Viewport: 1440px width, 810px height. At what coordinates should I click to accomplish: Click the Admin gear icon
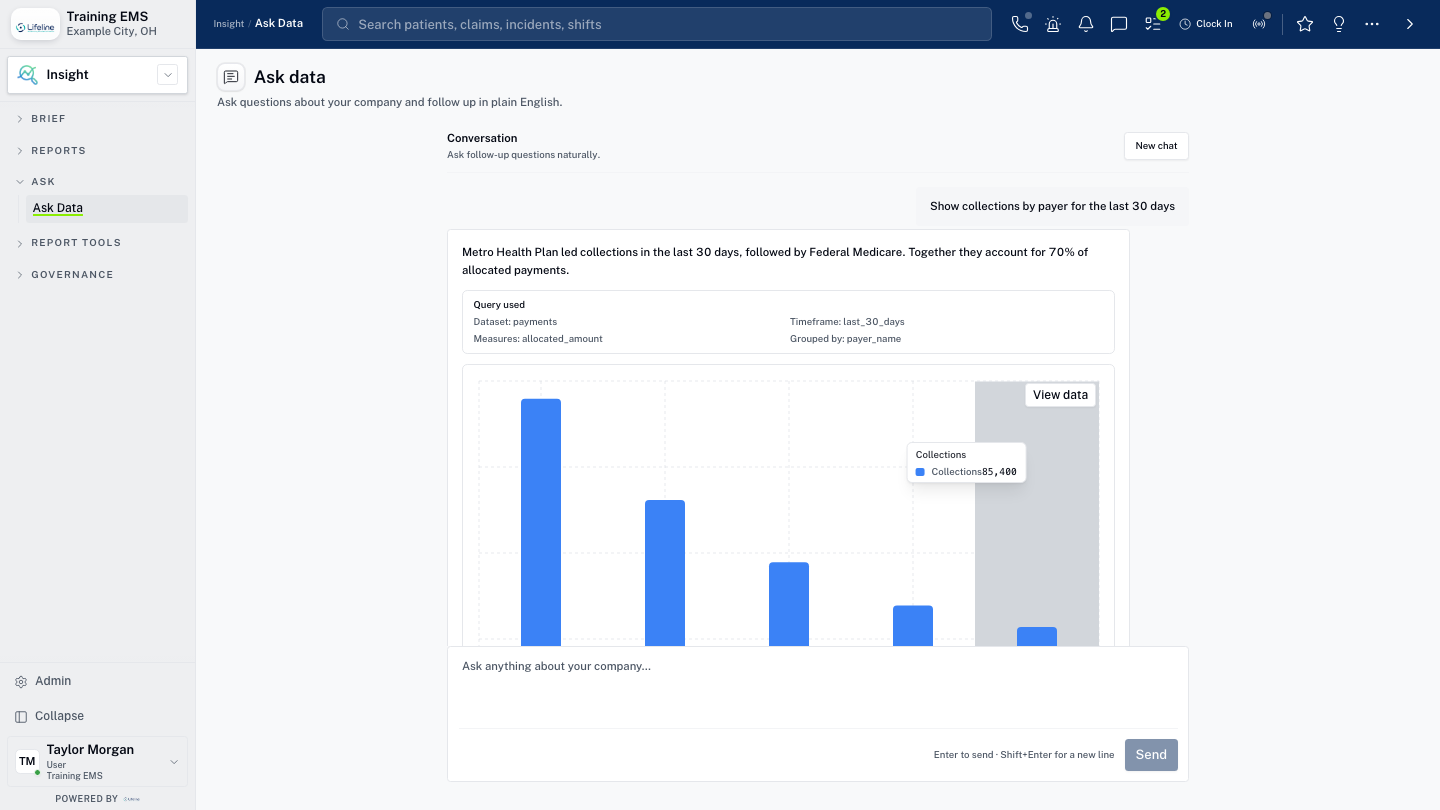[x=21, y=681]
